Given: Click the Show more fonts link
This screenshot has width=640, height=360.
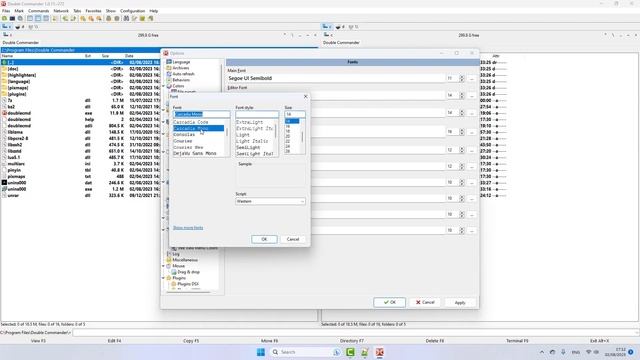Looking at the screenshot, I should point(188,228).
